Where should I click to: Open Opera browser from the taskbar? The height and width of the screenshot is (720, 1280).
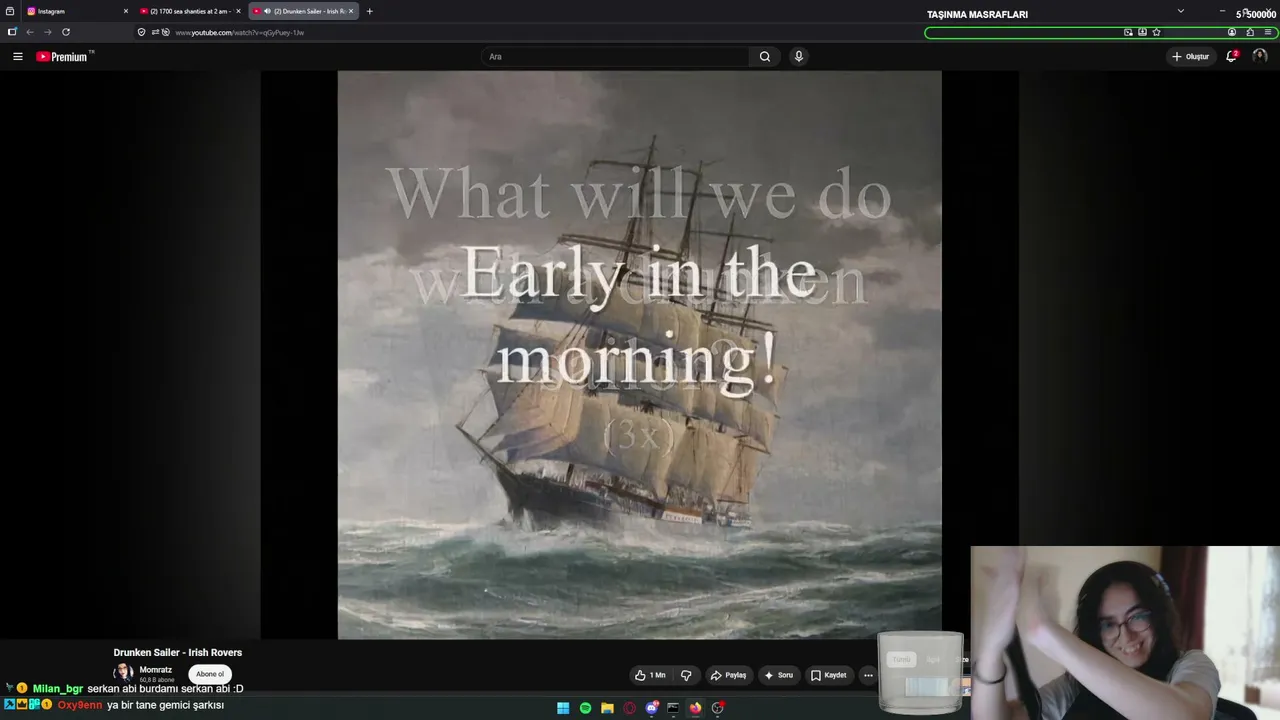point(629,708)
